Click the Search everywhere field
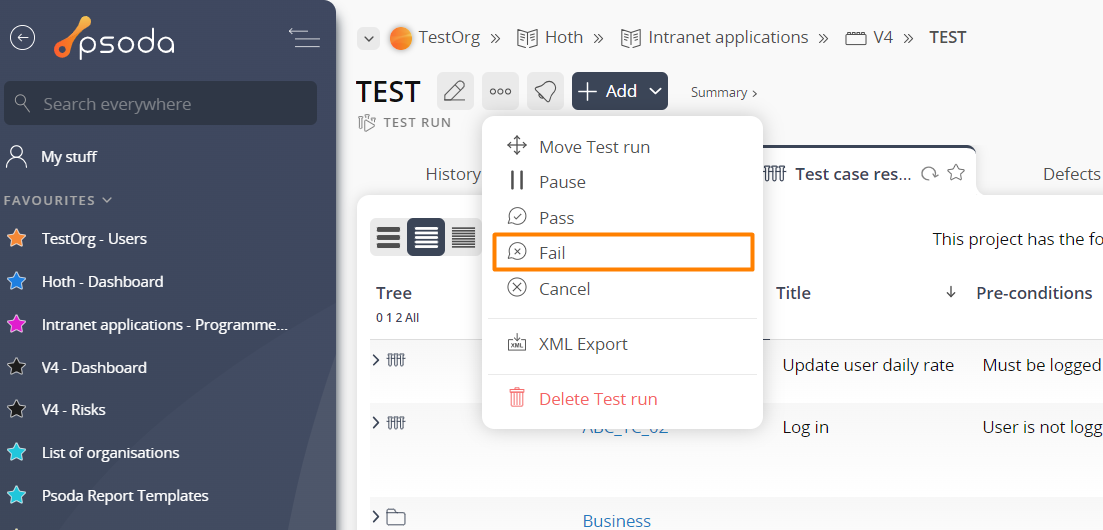Viewport: 1103px width, 530px height. [160, 103]
